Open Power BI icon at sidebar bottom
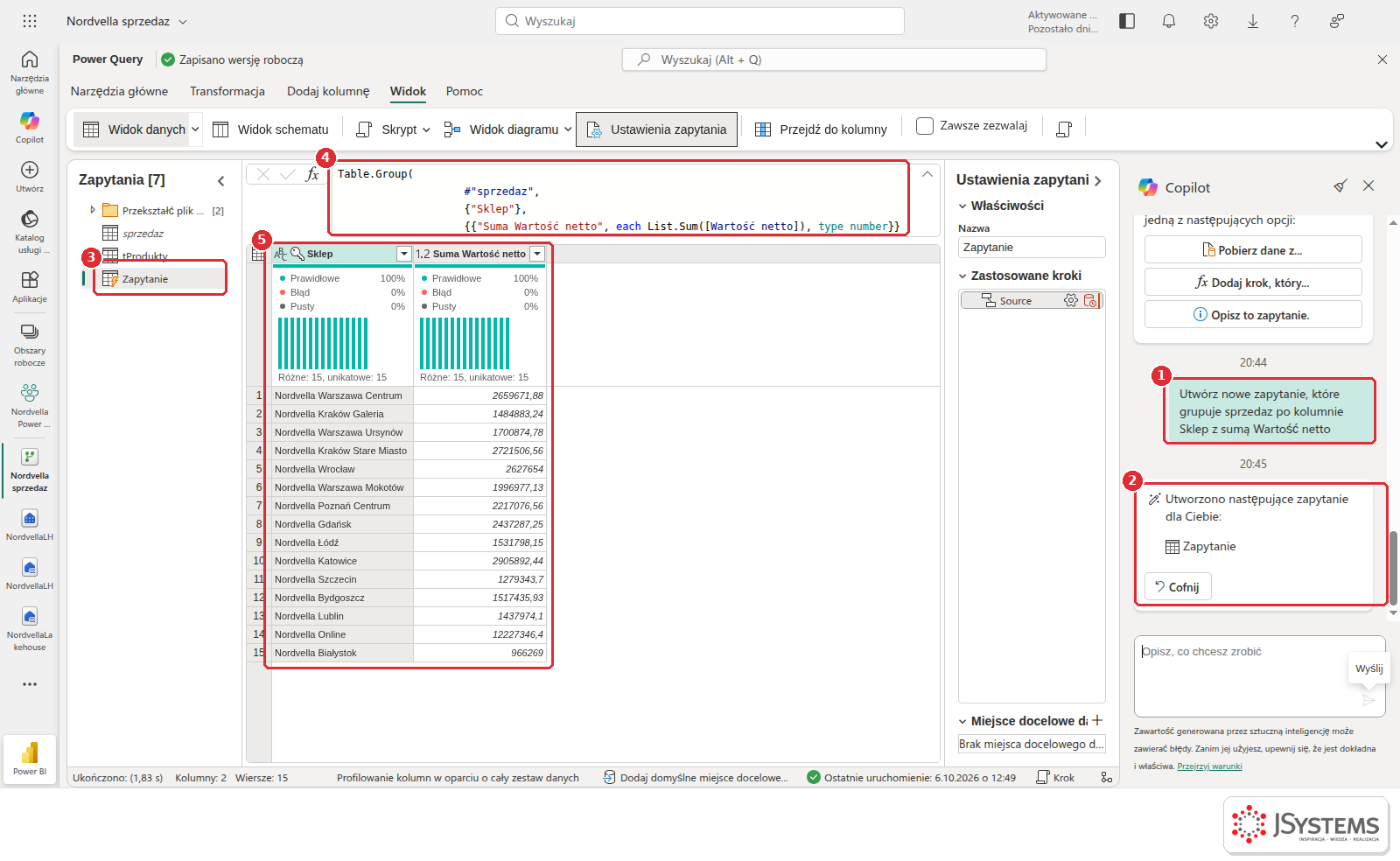Screen dimensions: 1400x861 (x=30, y=758)
